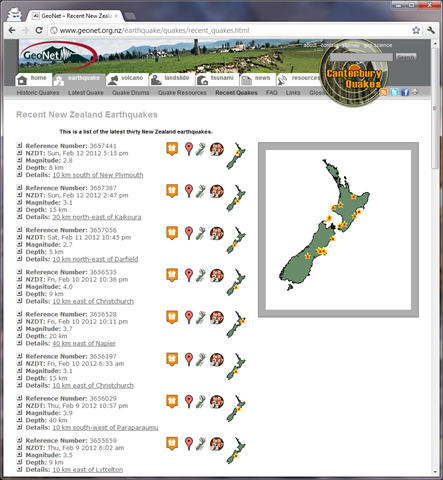
Task: Switch to the tsunami tab
Action: 217,79
